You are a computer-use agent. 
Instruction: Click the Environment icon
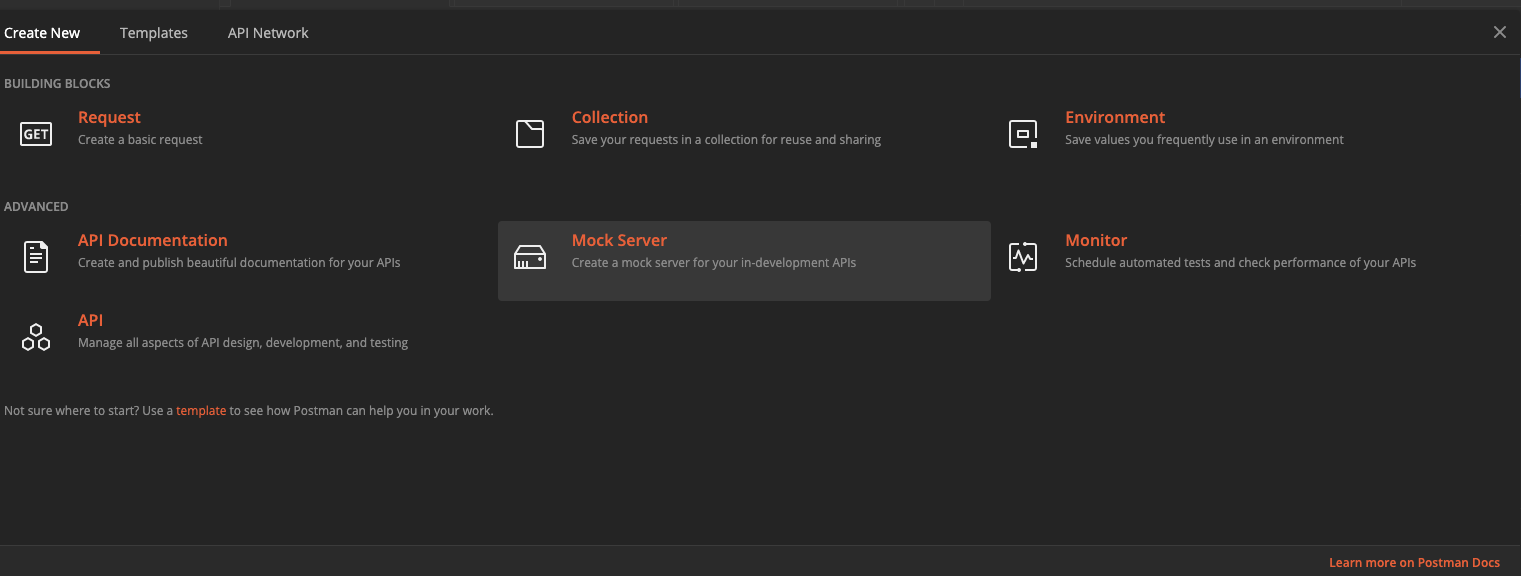coord(1023,133)
